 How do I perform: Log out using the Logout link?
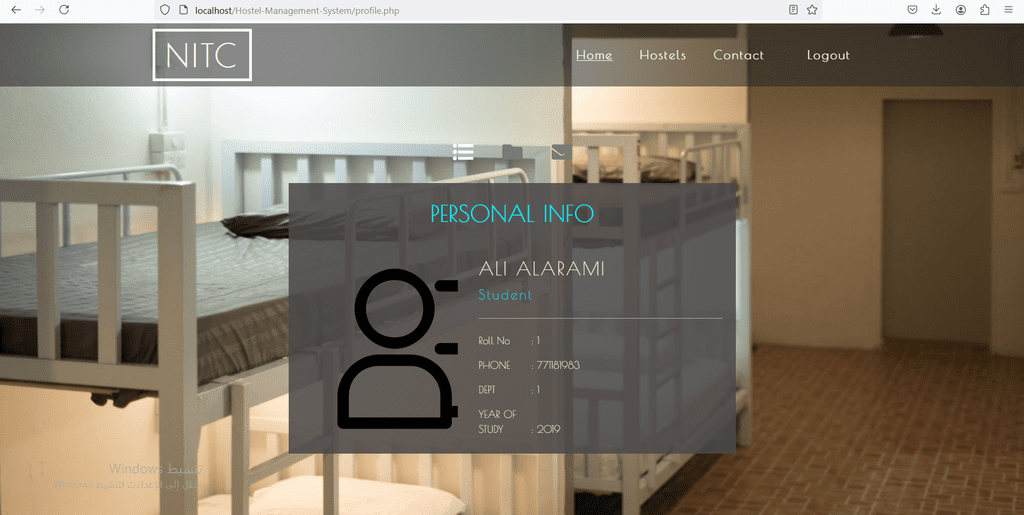[828, 55]
